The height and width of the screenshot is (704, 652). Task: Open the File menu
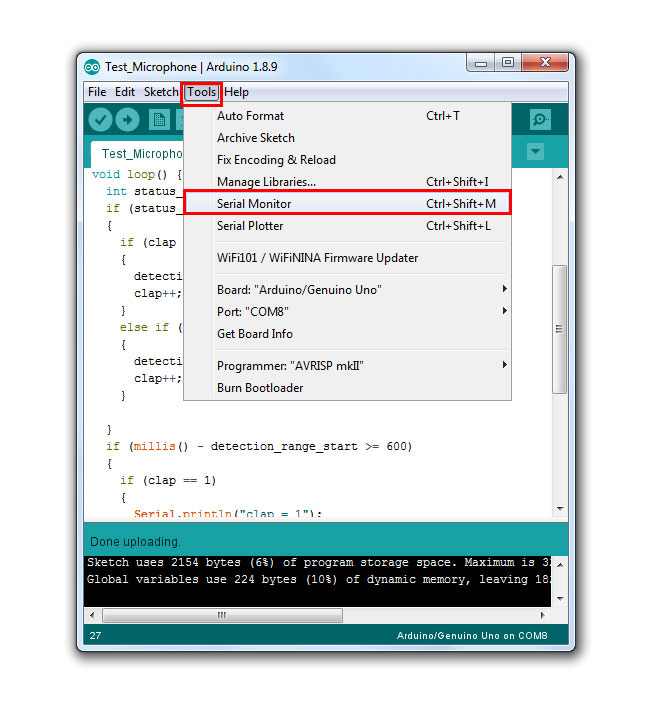coord(97,92)
